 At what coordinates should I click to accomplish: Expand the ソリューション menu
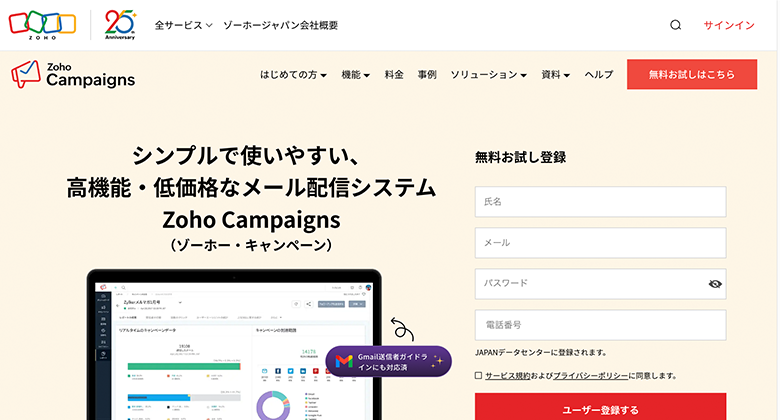point(489,75)
